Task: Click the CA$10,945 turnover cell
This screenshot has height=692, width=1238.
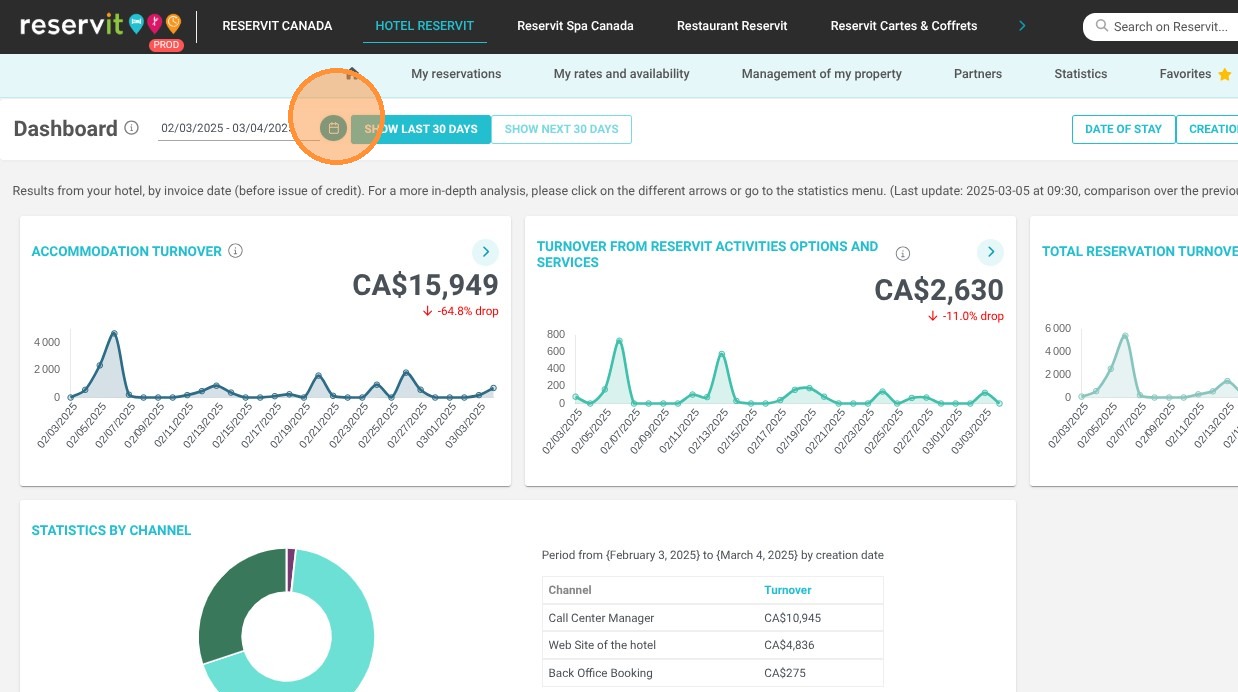Action: click(x=792, y=618)
